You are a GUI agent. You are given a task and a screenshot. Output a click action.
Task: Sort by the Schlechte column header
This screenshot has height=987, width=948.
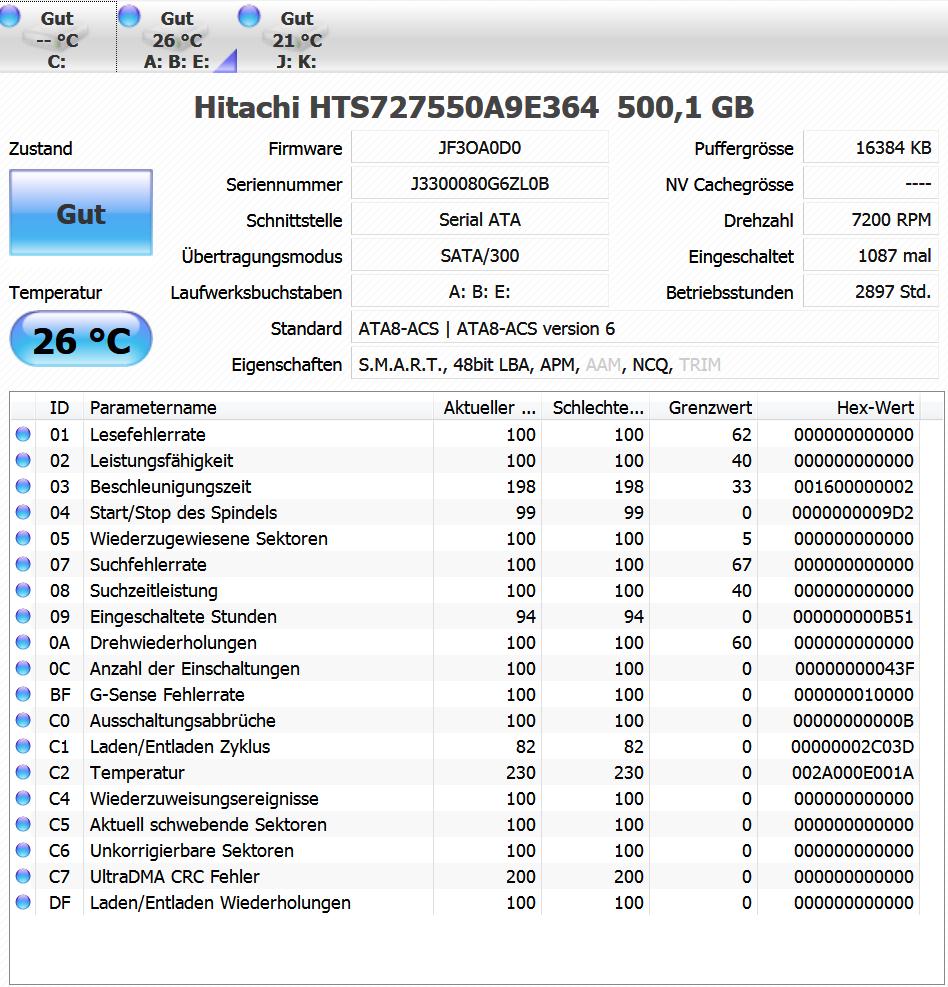point(595,407)
